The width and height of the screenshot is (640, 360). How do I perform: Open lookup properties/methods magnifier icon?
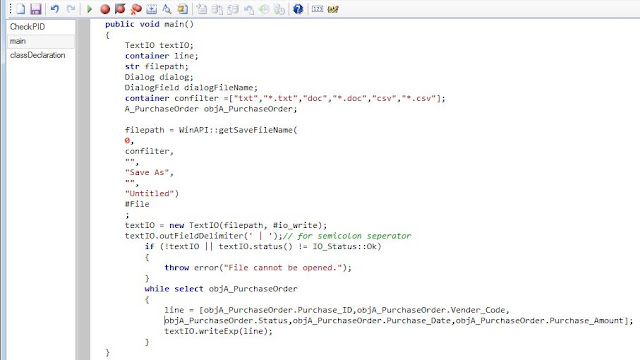pyautogui.click(x=167, y=9)
